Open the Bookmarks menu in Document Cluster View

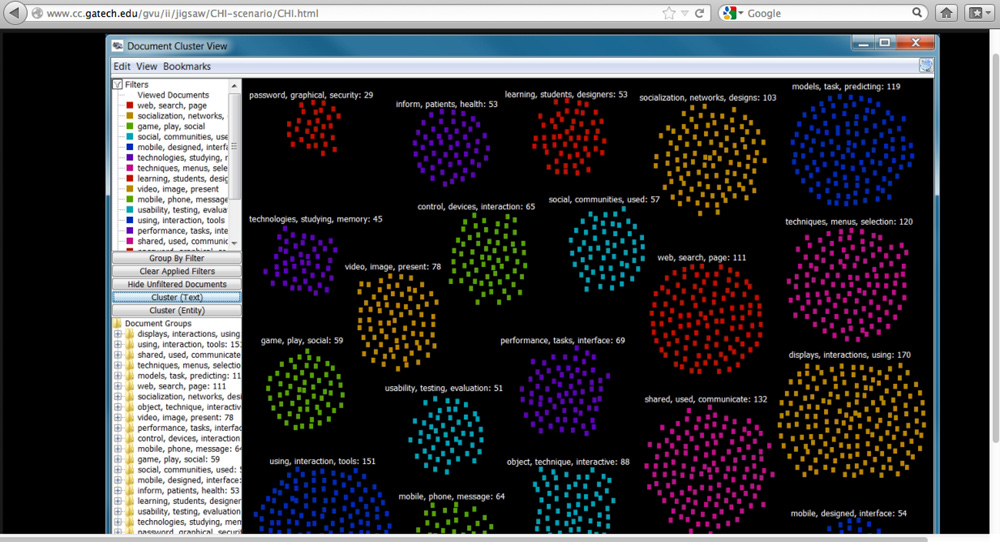point(187,66)
